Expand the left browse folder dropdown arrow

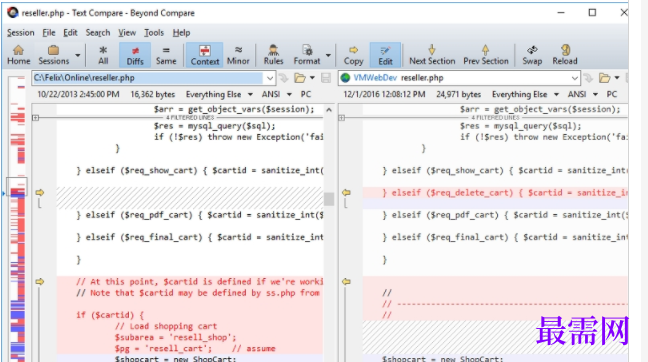(x=312, y=78)
